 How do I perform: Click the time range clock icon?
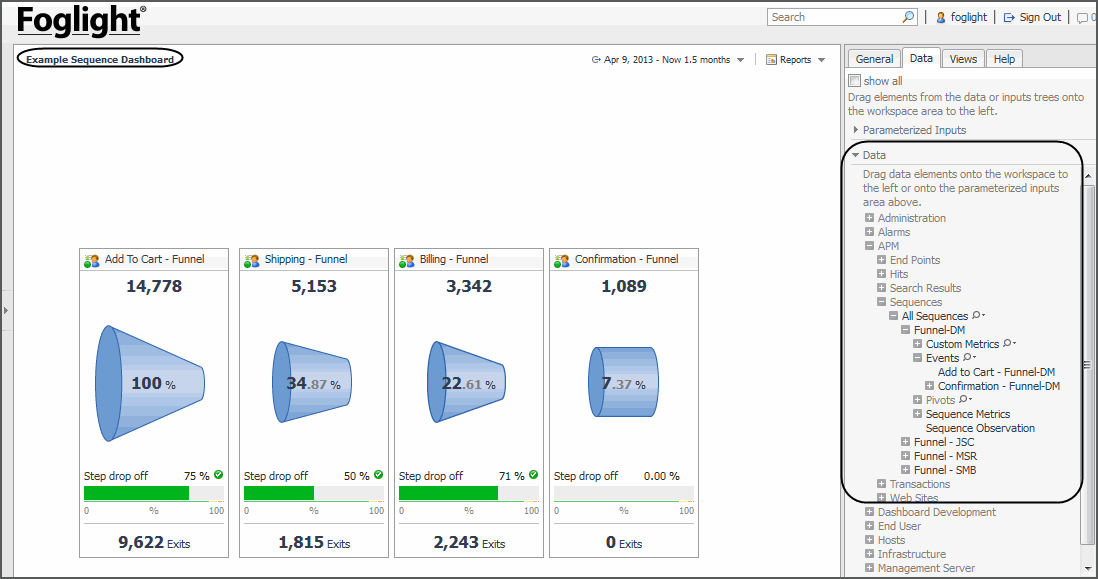(x=596, y=60)
